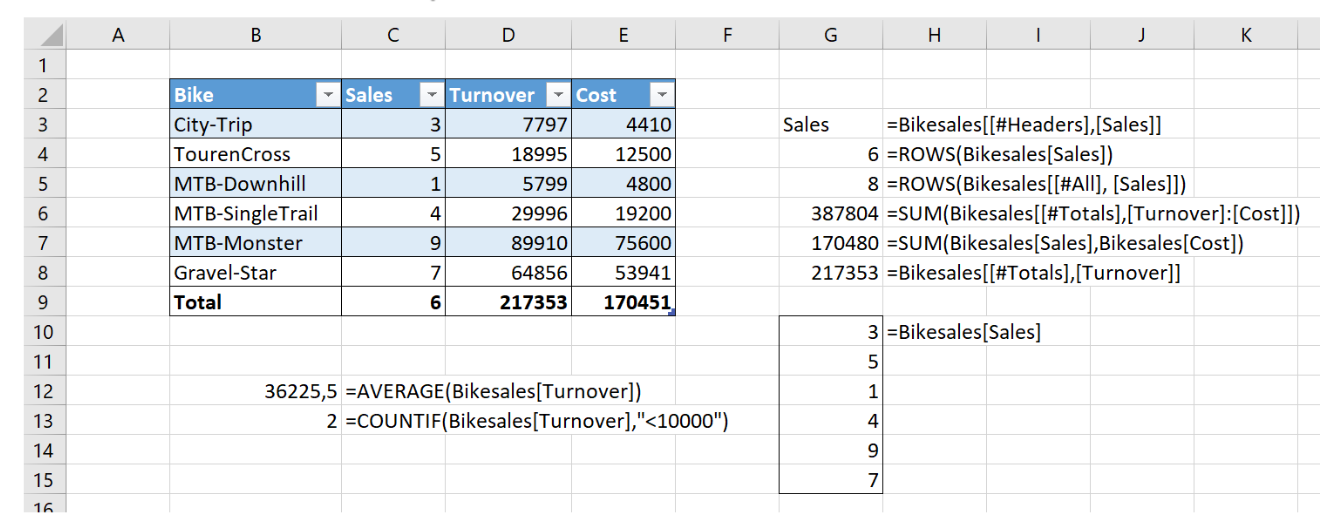The image size is (1339, 528).
Task: Select Cost value 12500
Action: [x=623, y=154]
